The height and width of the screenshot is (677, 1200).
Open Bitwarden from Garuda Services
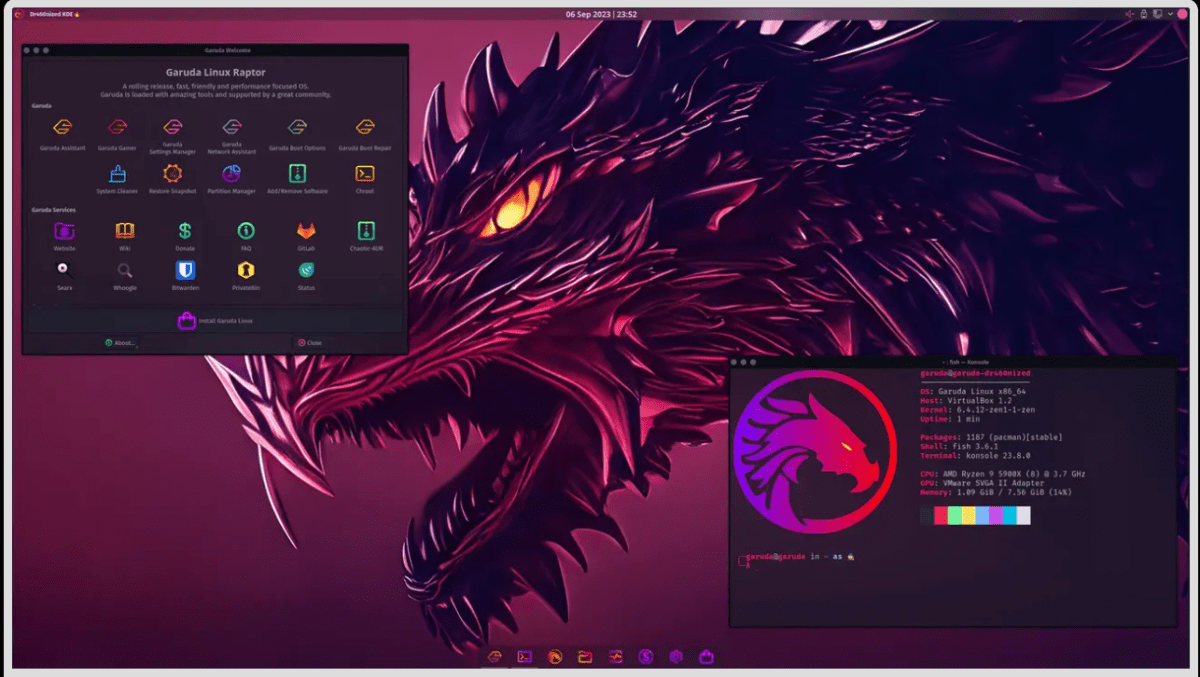click(184, 272)
